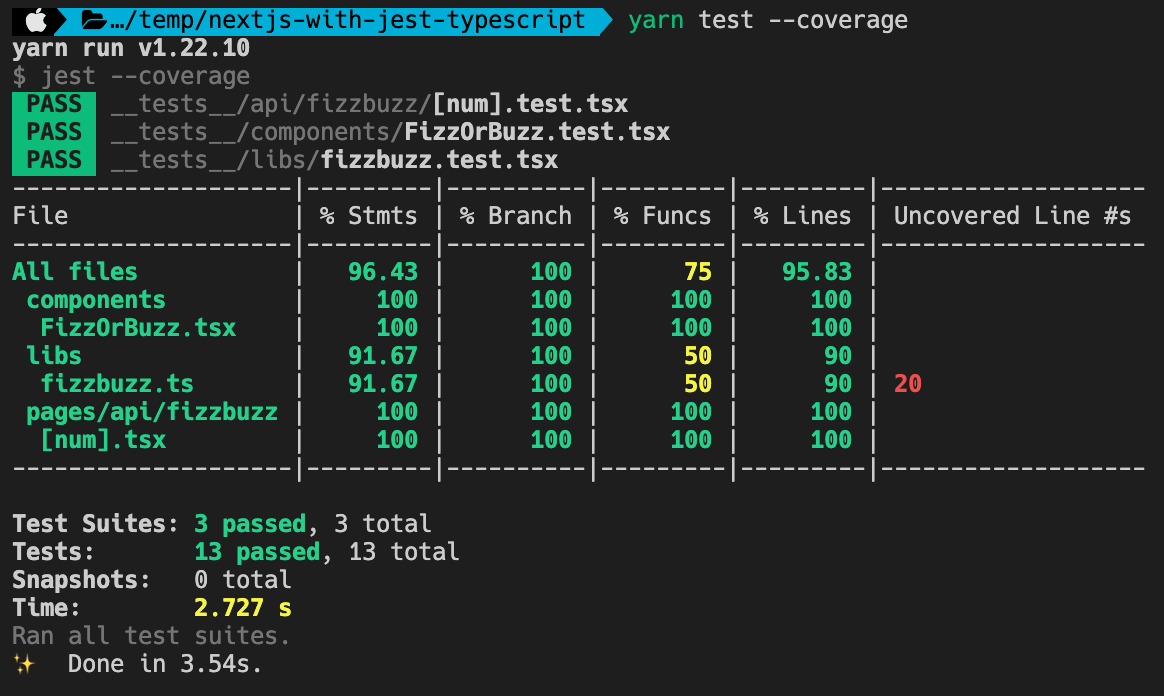Click the 'FizzOrBuzz.tsx' row label

click(138, 328)
